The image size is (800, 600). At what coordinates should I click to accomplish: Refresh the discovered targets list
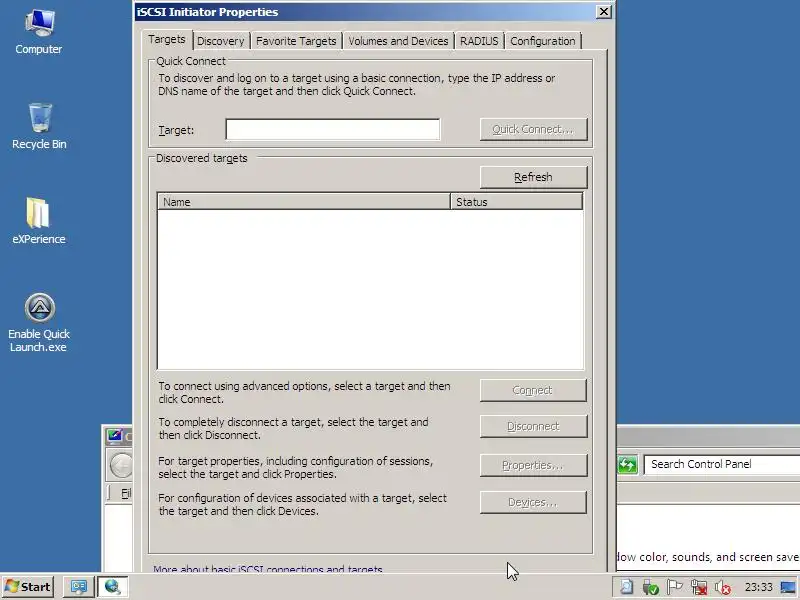[x=533, y=177]
